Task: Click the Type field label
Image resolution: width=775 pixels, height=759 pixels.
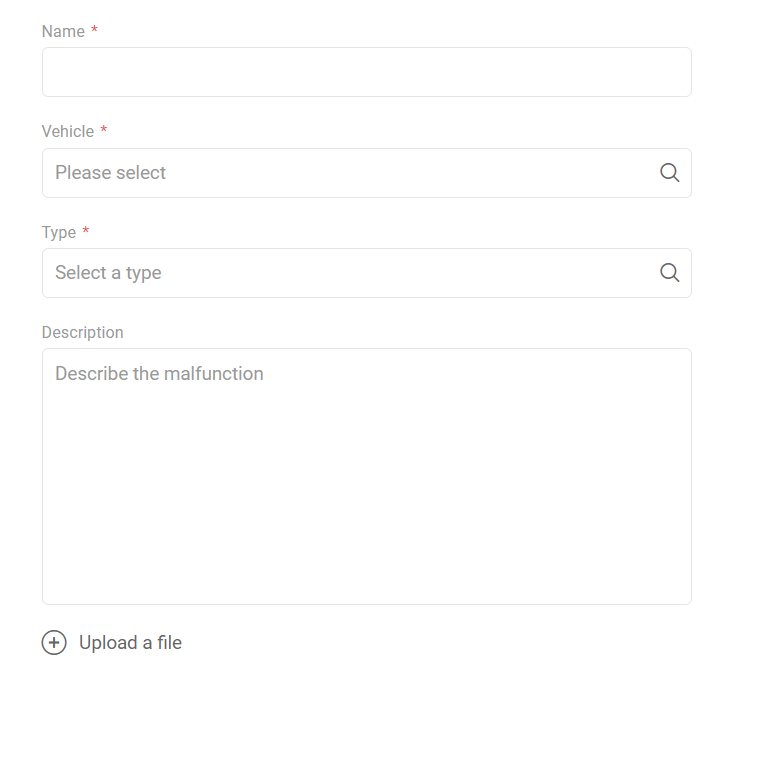Action: click(x=59, y=232)
